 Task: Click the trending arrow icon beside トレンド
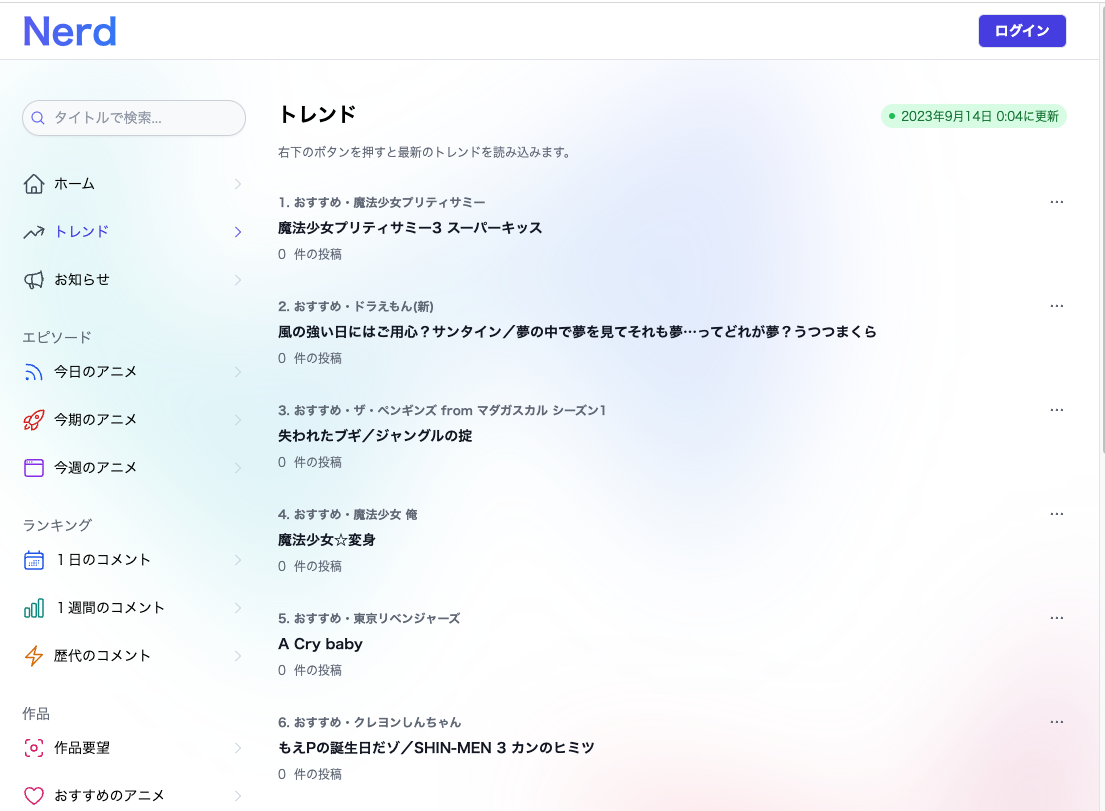coord(34,232)
